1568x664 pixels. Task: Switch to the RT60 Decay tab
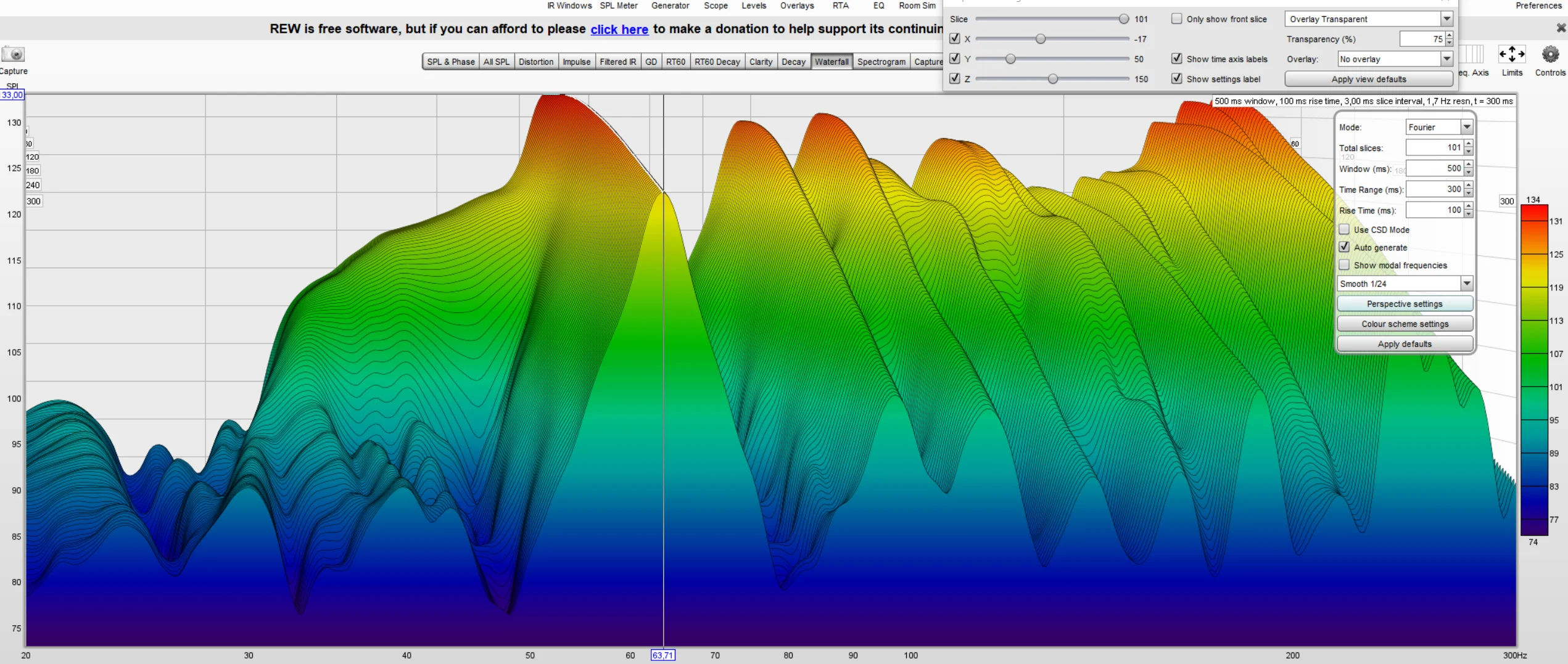click(x=717, y=62)
